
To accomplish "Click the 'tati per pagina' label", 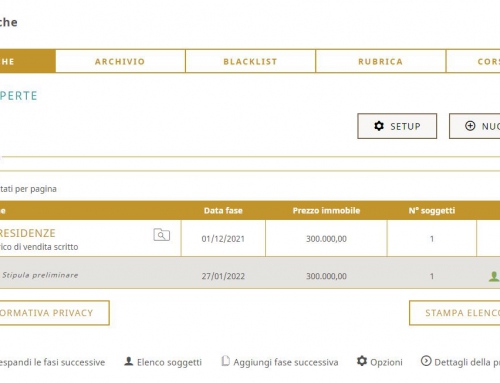I will (x=28, y=189).
